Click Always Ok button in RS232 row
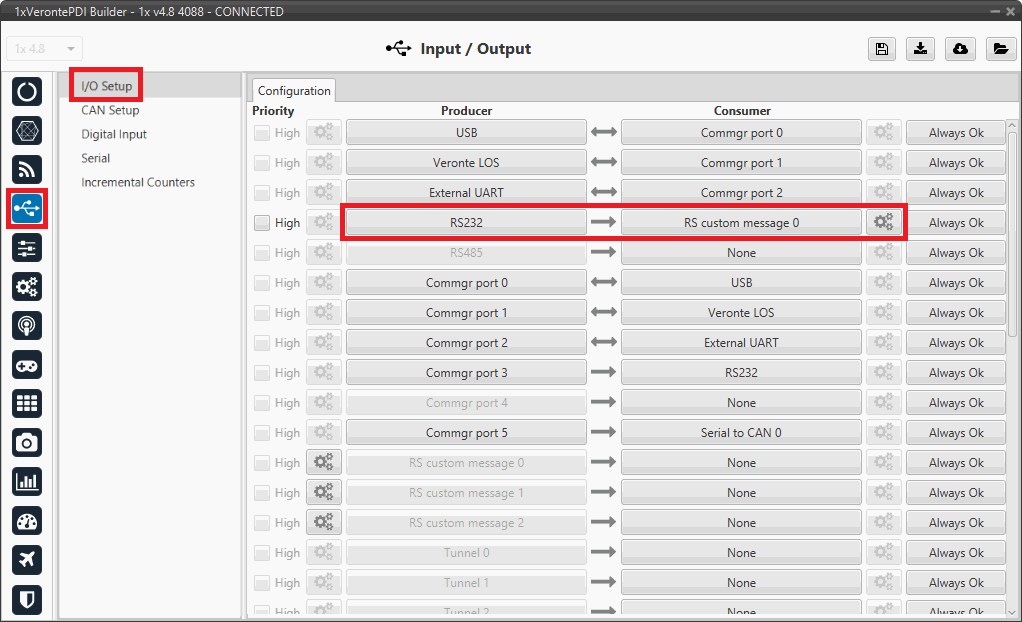The height and width of the screenshot is (622, 1022). [955, 223]
